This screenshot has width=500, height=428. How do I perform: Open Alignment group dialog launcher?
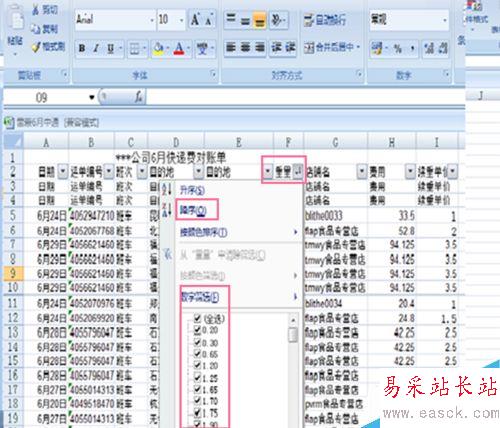[359, 74]
